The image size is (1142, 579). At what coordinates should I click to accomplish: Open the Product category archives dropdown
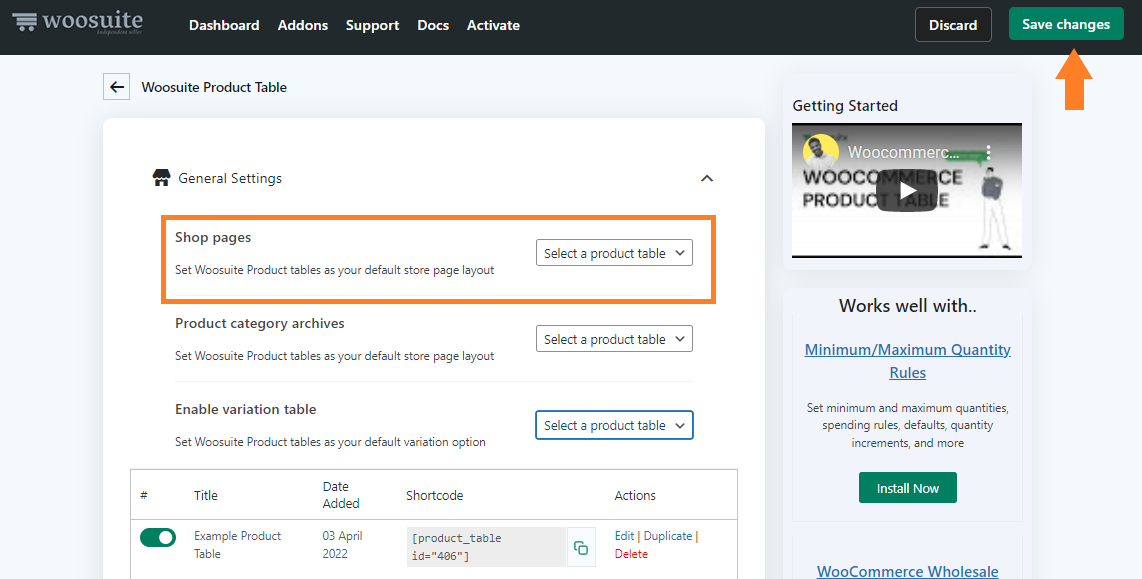pos(614,339)
